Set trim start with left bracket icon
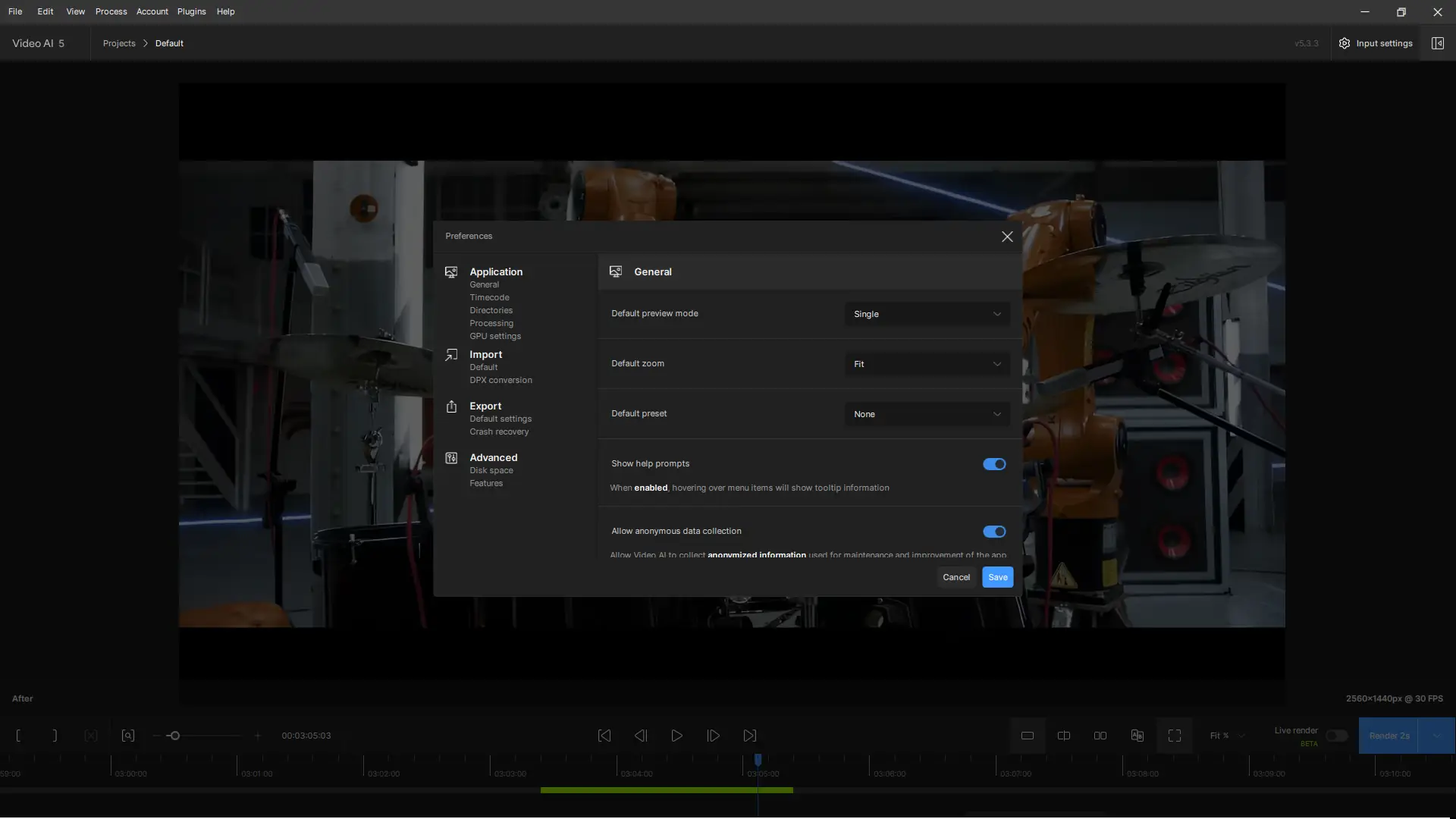 [x=18, y=736]
